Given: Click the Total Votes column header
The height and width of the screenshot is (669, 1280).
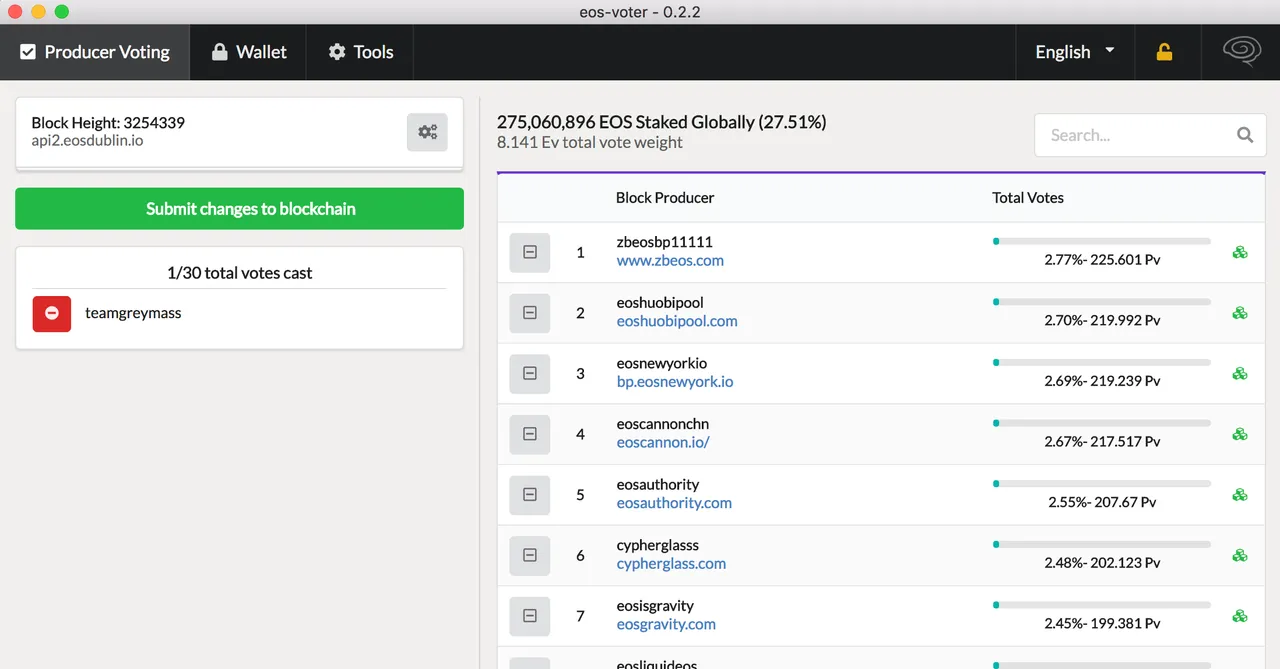Looking at the screenshot, I should 1028,197.
